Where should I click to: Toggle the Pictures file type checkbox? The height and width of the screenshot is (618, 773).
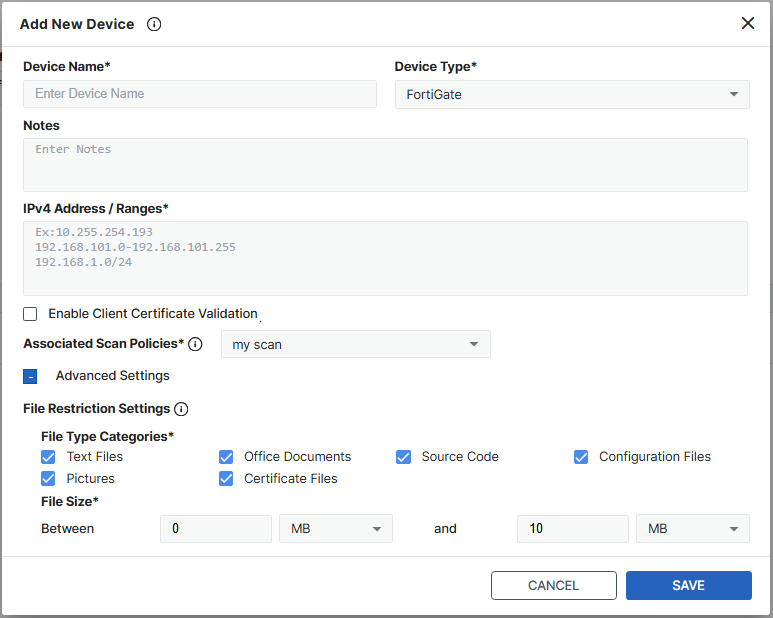coord(48,479)
